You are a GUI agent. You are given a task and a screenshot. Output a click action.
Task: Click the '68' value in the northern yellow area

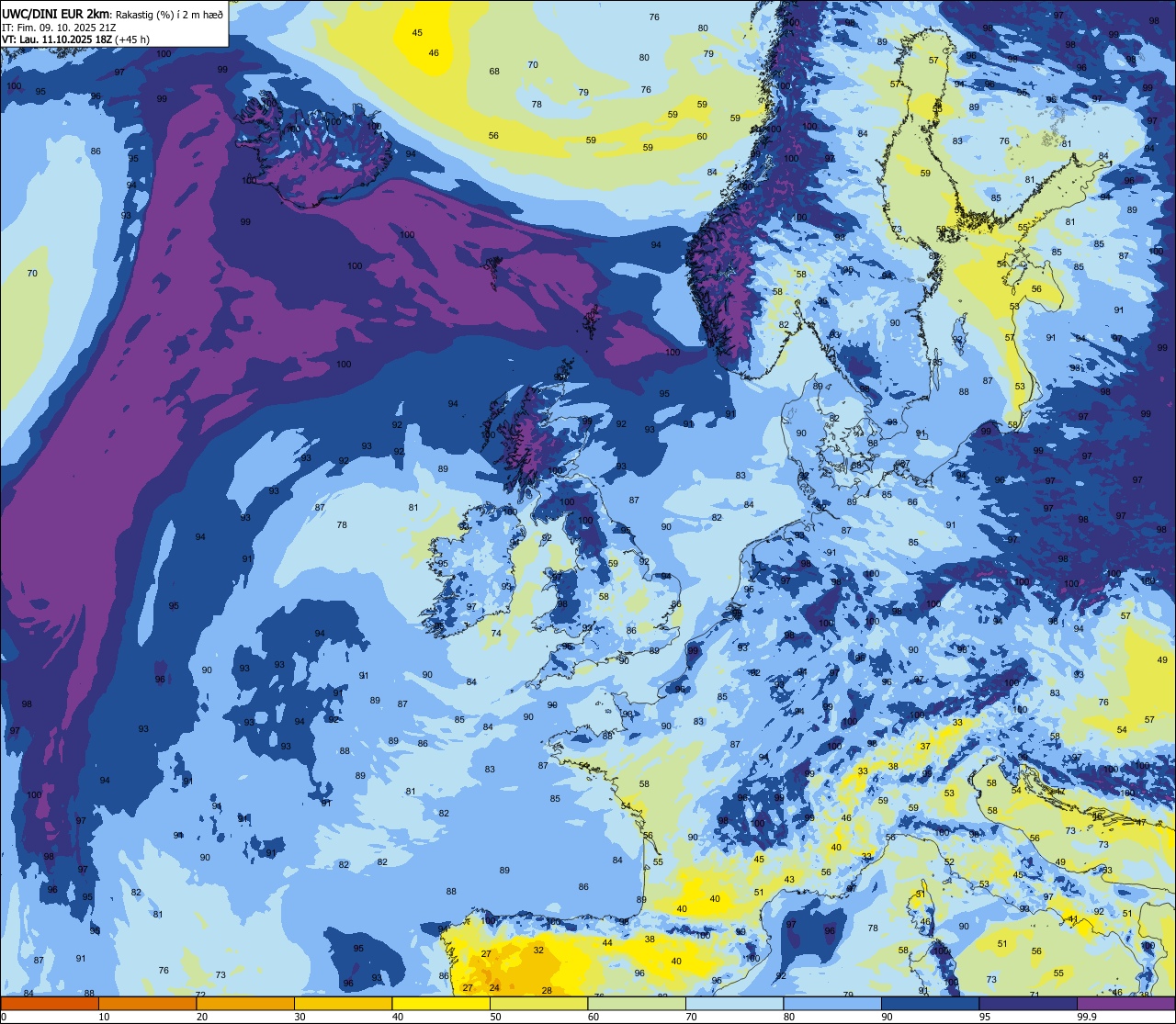tap(494, 72)
